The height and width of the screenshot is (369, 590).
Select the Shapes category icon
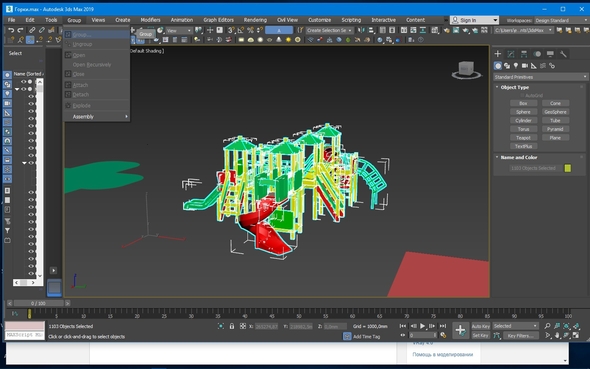point(507,66)
